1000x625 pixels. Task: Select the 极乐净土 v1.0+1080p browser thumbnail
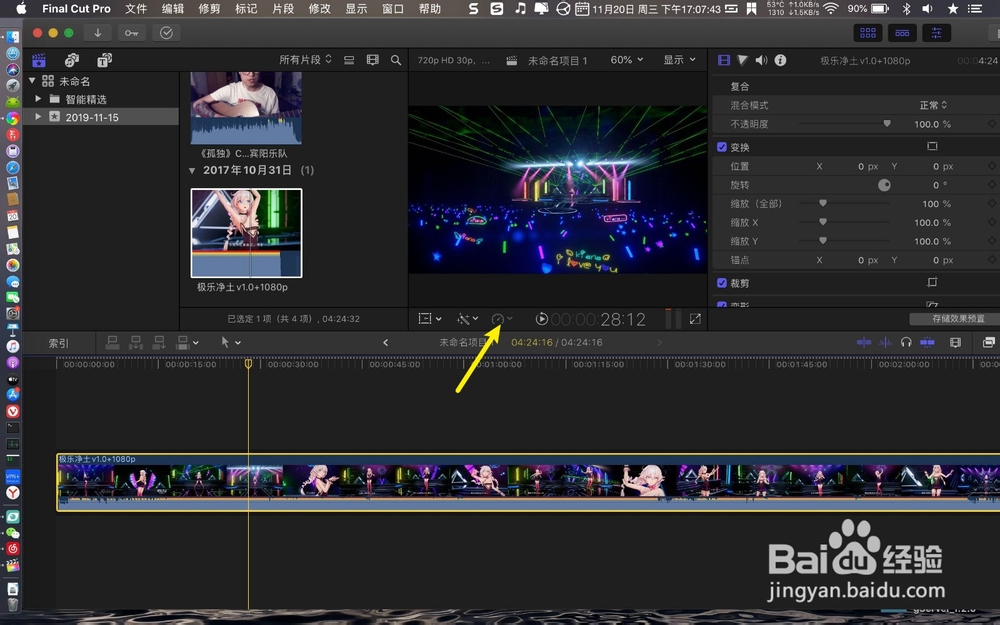(246, 233)
